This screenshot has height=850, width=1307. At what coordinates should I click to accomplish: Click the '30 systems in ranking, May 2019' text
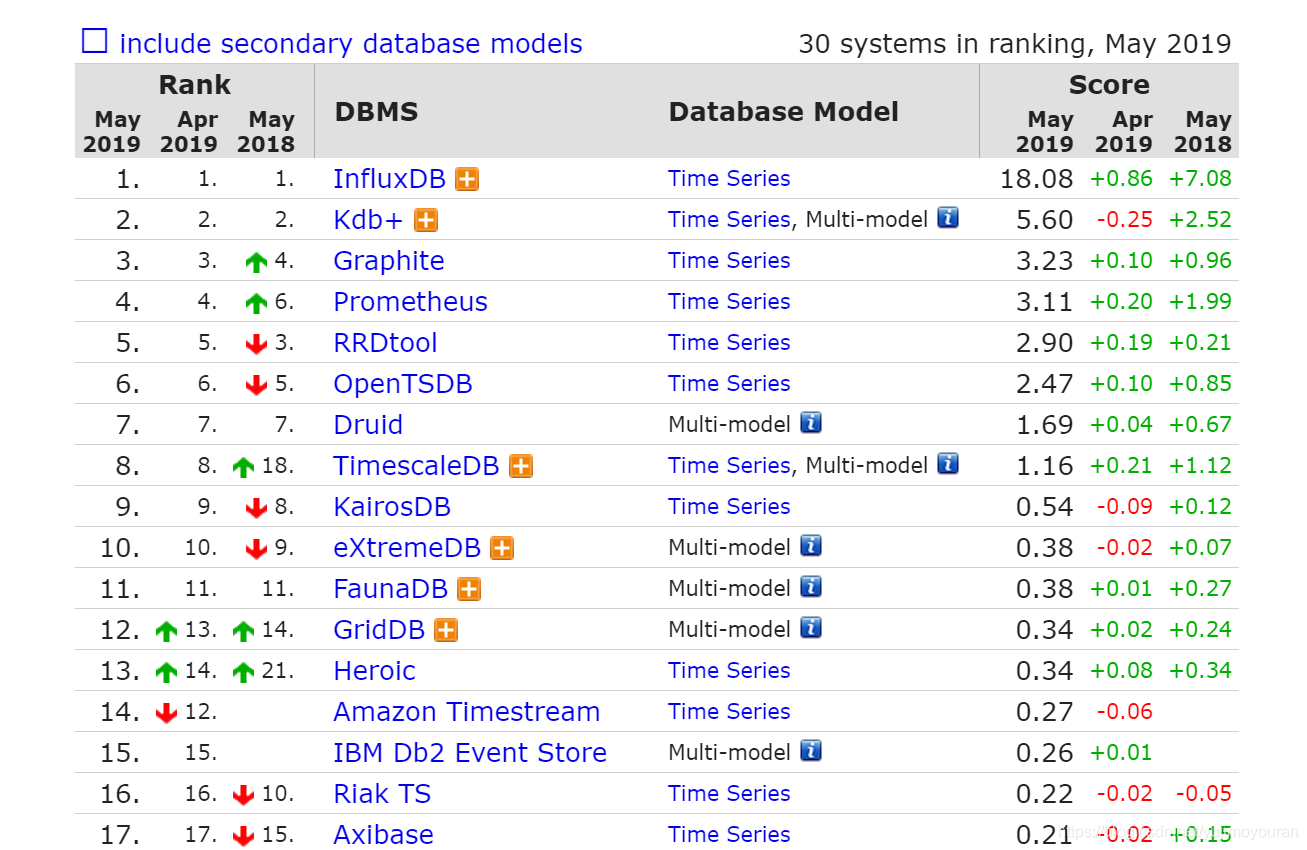[1015, 44]
